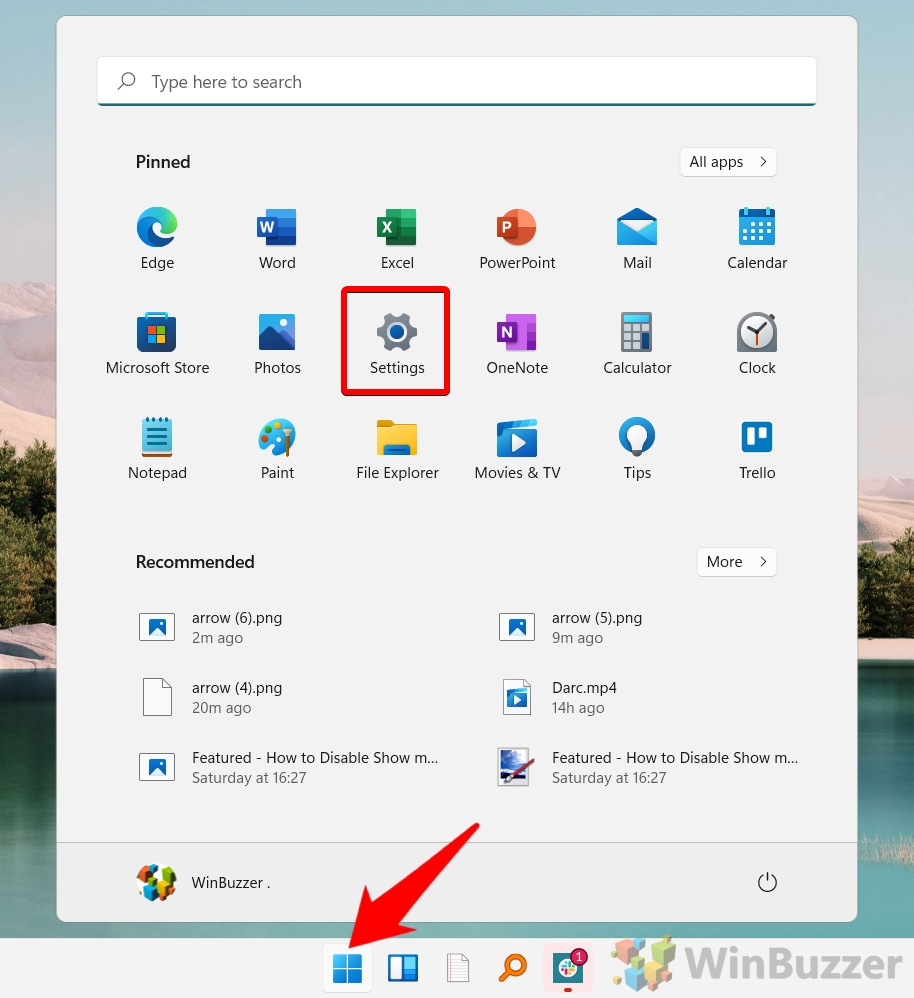Image resolution: width=914 pixels, height=998 pixels.
Task: Launch Trello
Action: point(757,448)
